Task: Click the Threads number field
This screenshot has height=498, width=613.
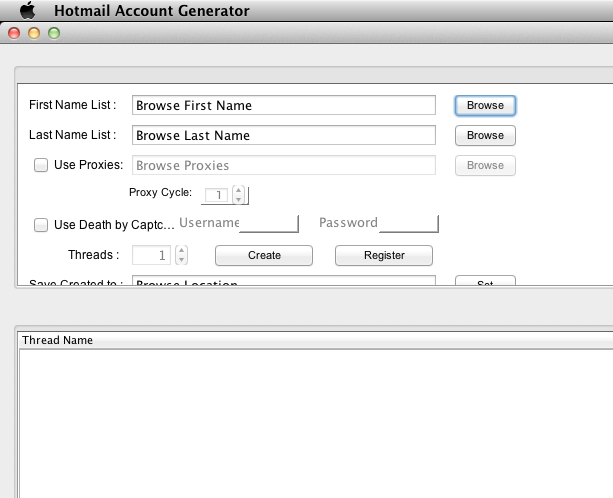Action: pyautogui.click(x=152, y=255)
